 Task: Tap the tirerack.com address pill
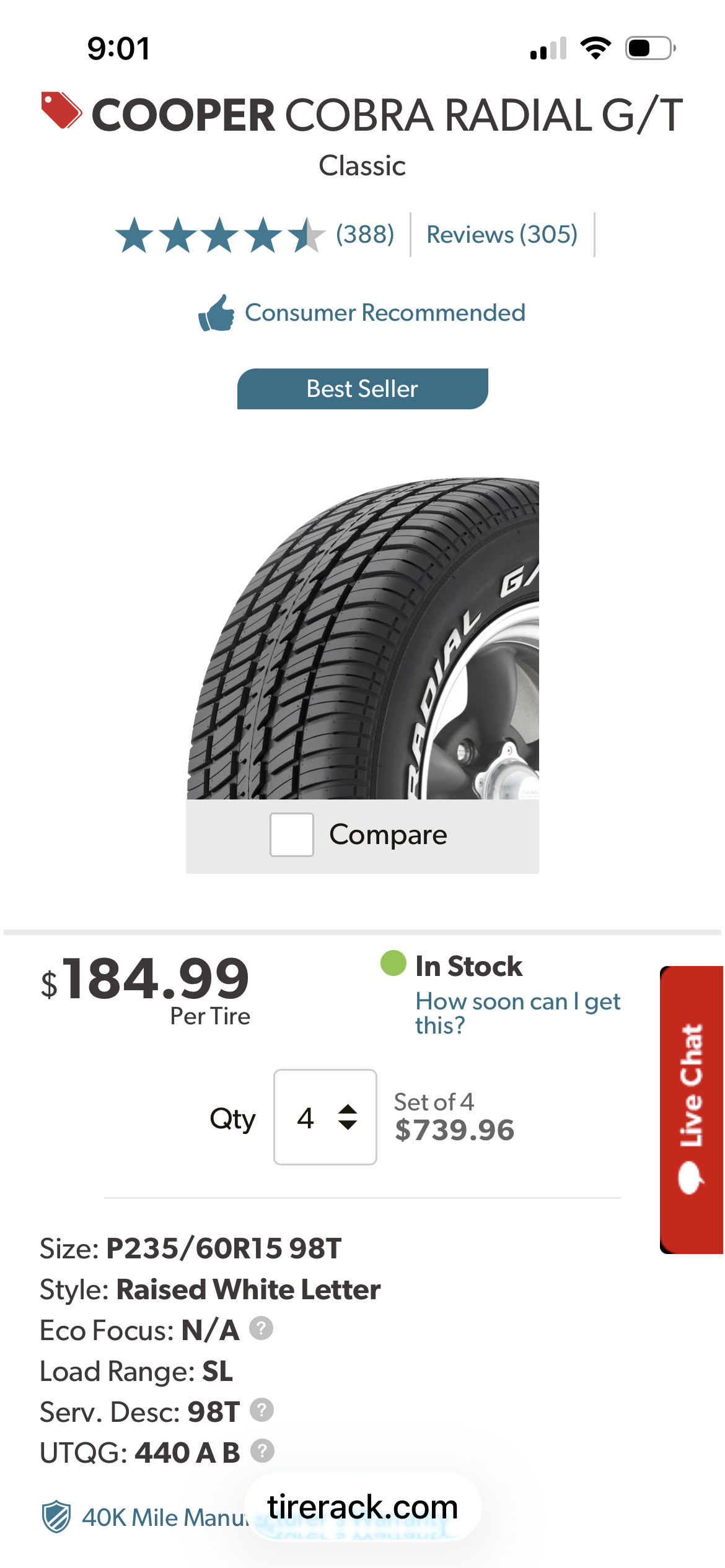(362, 1507)
